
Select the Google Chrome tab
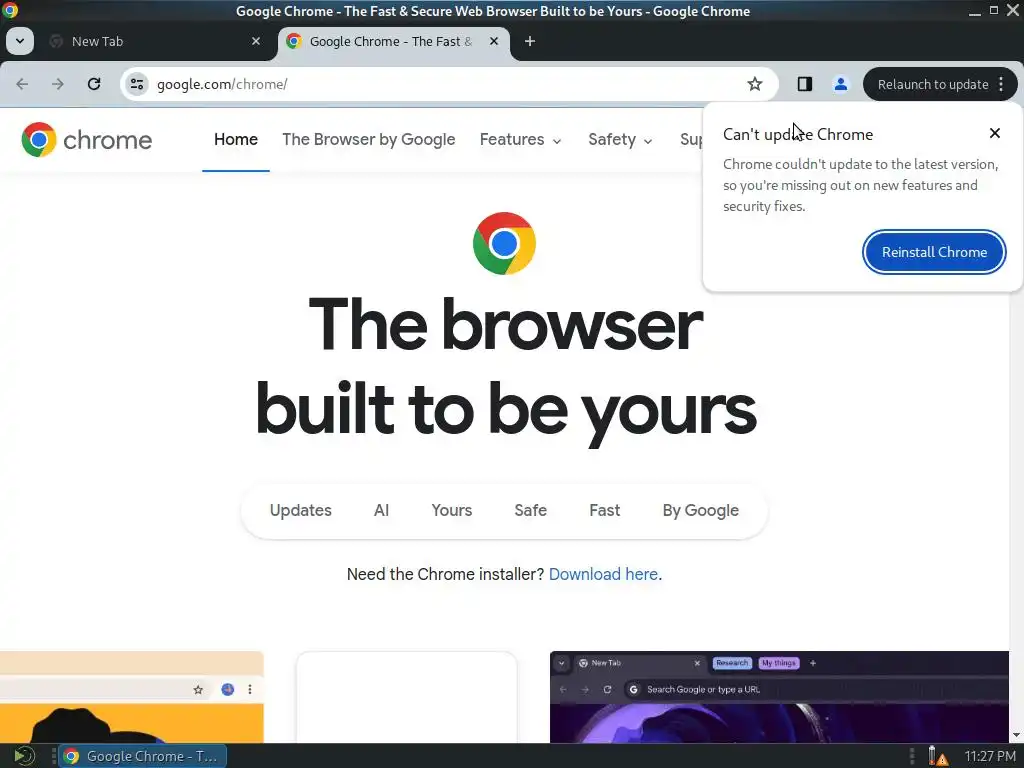coord(394,41)
